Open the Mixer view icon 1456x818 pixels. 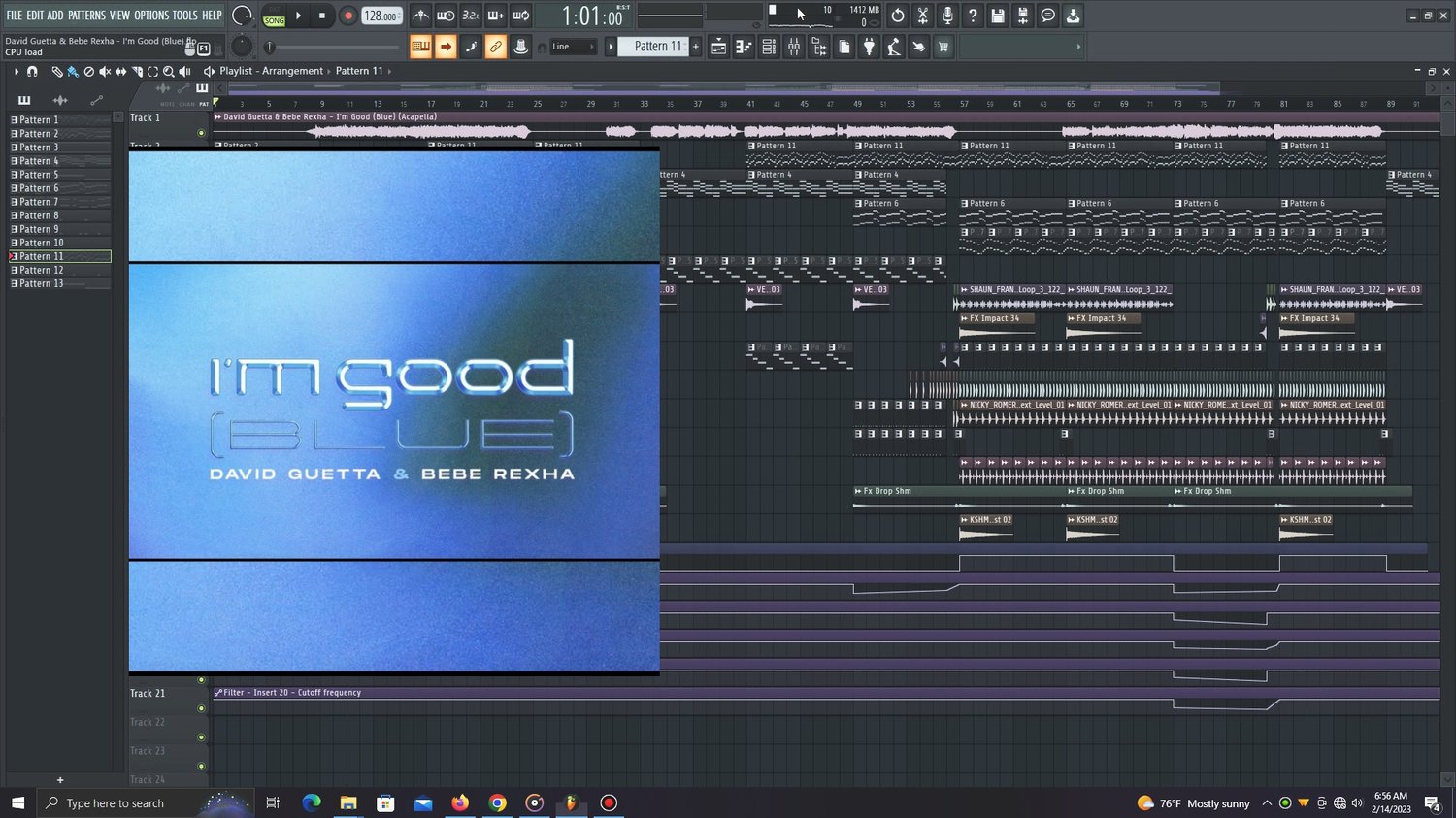794,47
